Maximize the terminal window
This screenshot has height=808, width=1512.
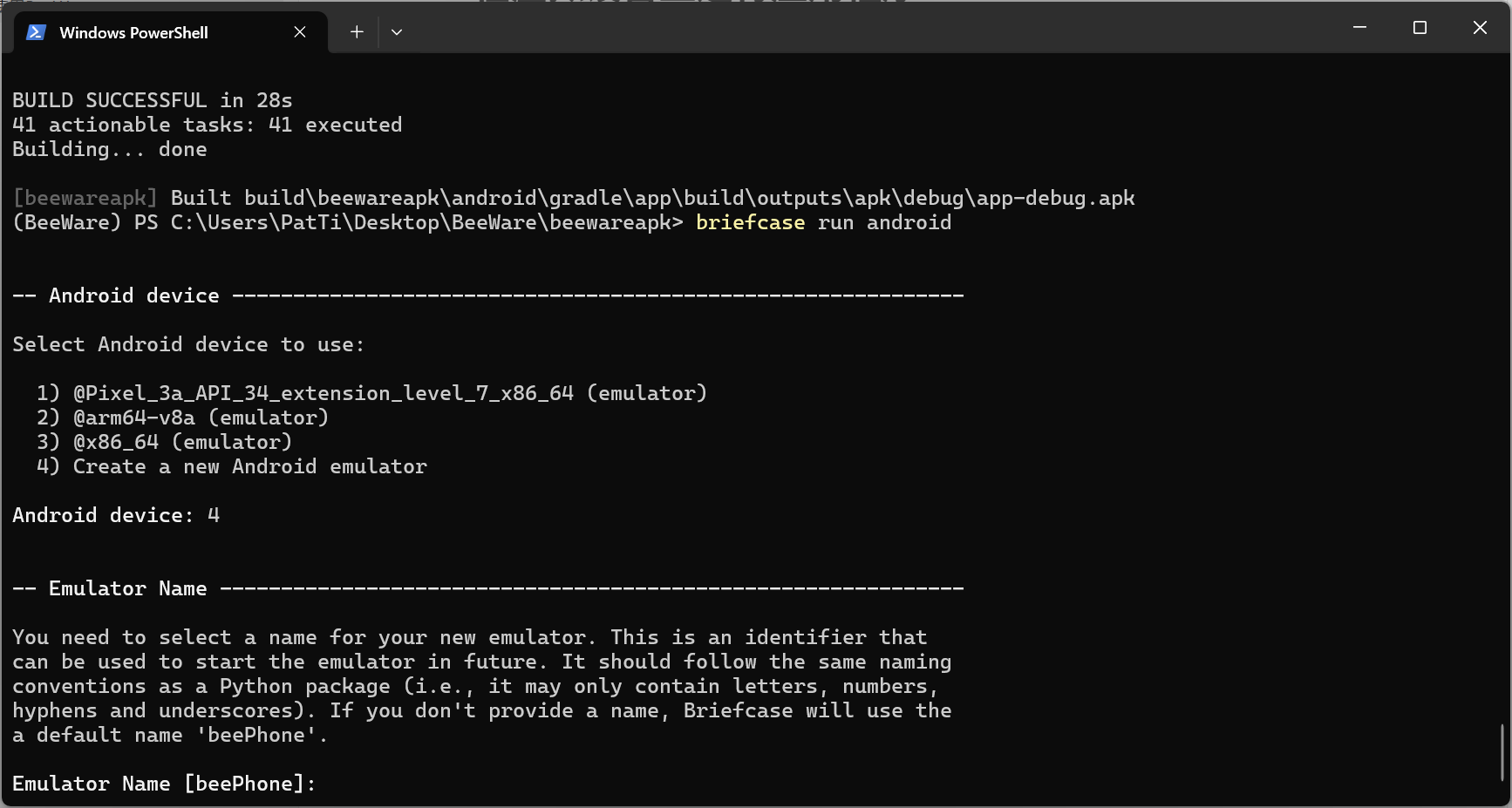click(x=1420, y=28)
